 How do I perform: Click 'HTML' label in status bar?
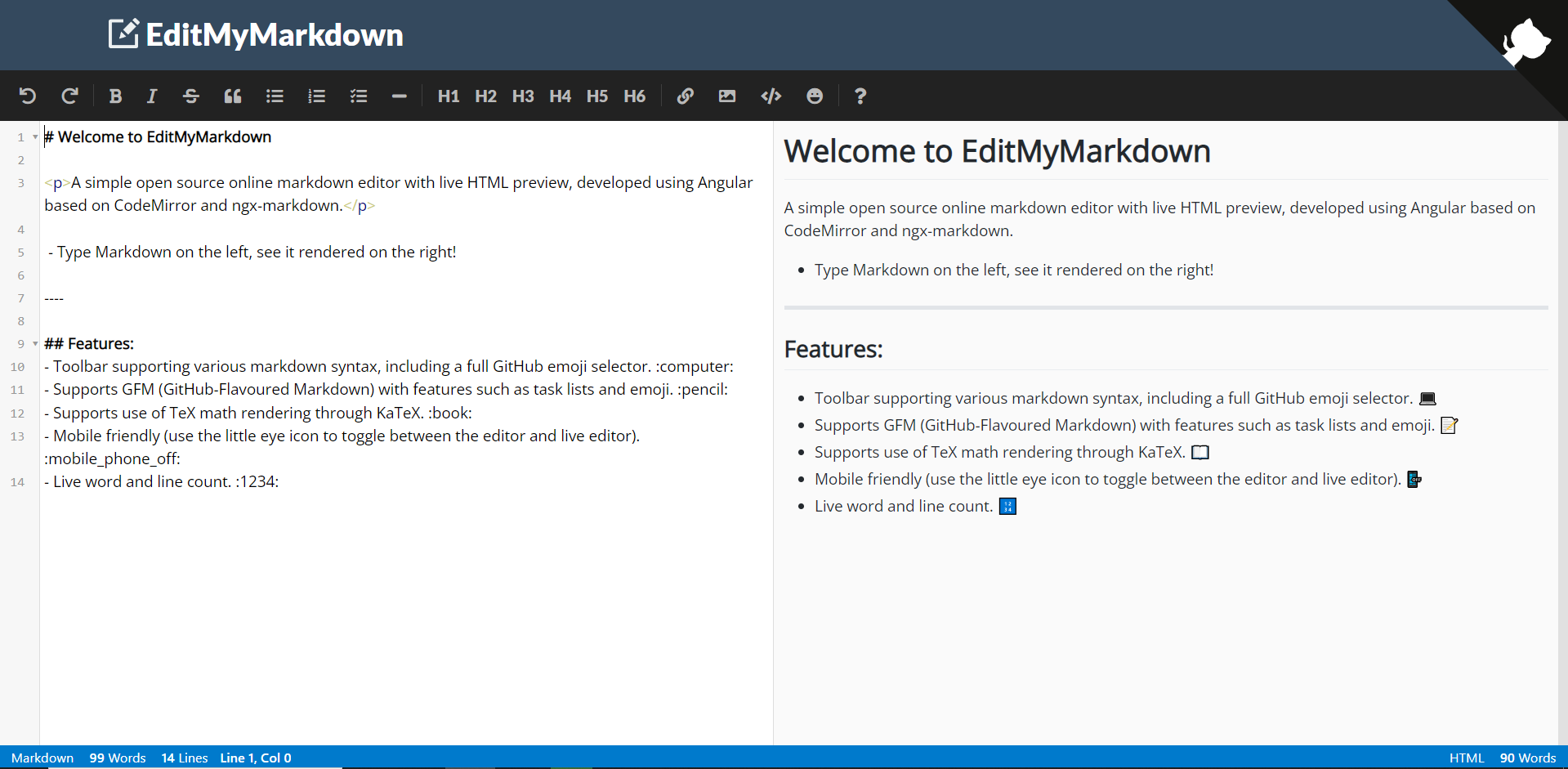[1467, 758]
